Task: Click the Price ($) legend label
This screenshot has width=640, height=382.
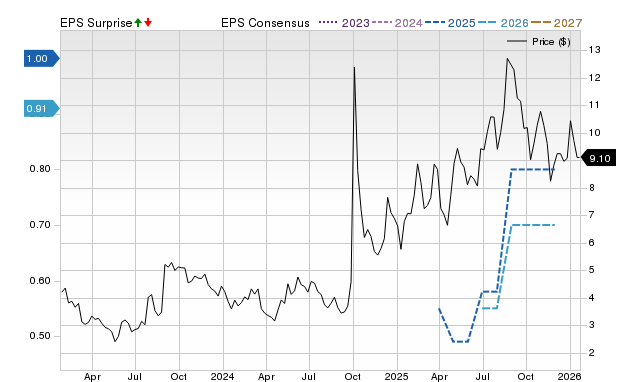Action: [x=551, y=42]
